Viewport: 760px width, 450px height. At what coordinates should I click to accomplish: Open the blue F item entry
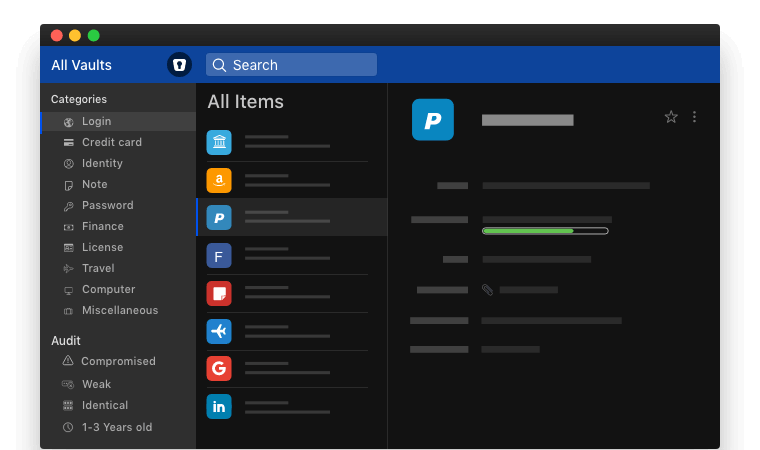pyautogui.click(x=219, y=256)
